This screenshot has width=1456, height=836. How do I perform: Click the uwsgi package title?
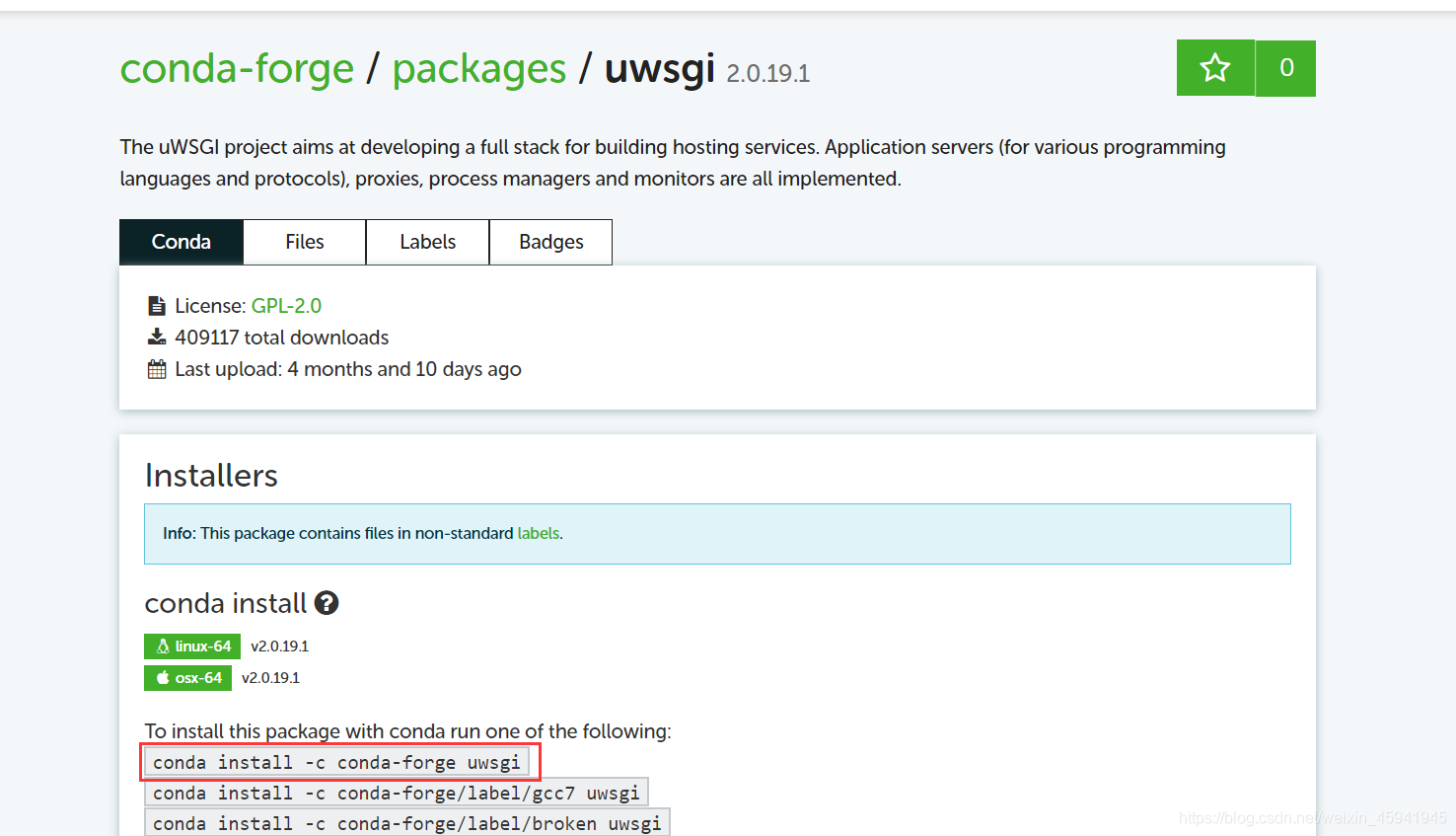point(660,68)
